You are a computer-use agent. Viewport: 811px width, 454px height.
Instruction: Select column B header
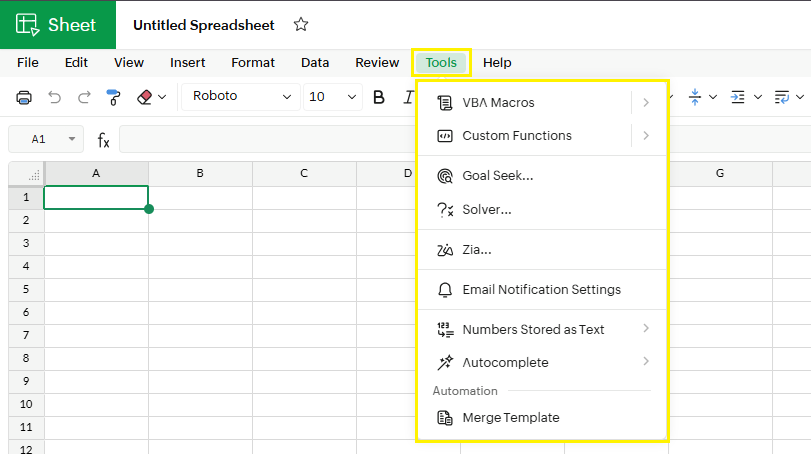(200, 174)
